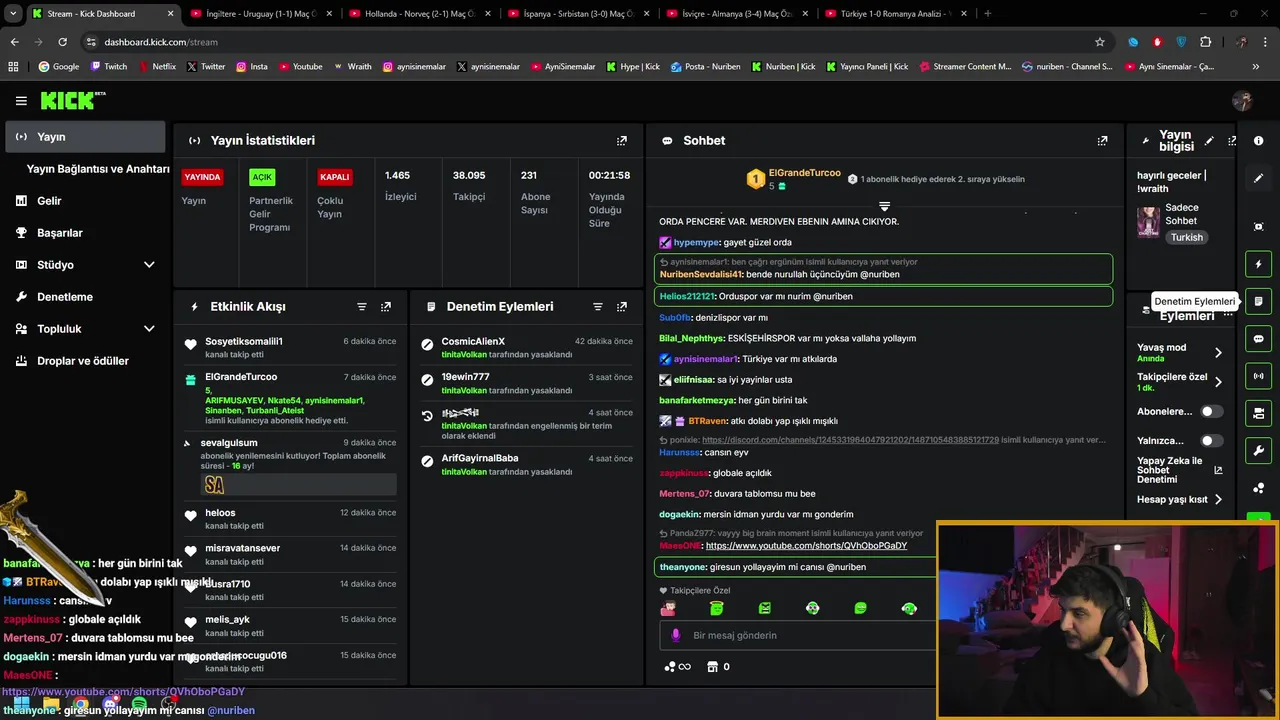Bookmark this page with the star icon

pyautogui.click(x=1100, y=42)
